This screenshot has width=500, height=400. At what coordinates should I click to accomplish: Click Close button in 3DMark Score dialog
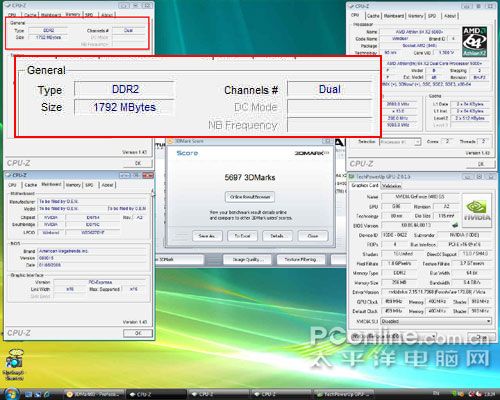[x=313, y=236]
